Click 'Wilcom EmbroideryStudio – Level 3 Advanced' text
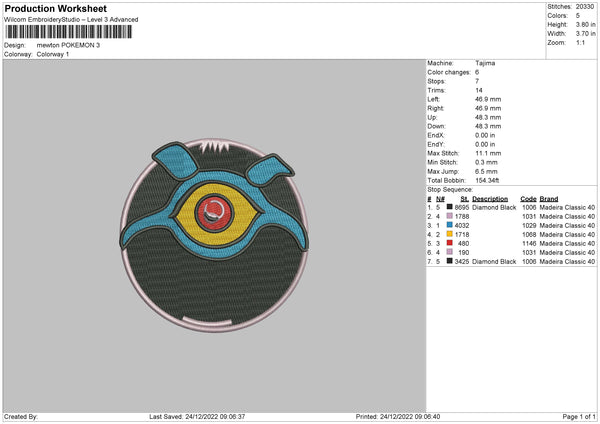The width and height of the screenshot is (600, 424). point(71,20)
